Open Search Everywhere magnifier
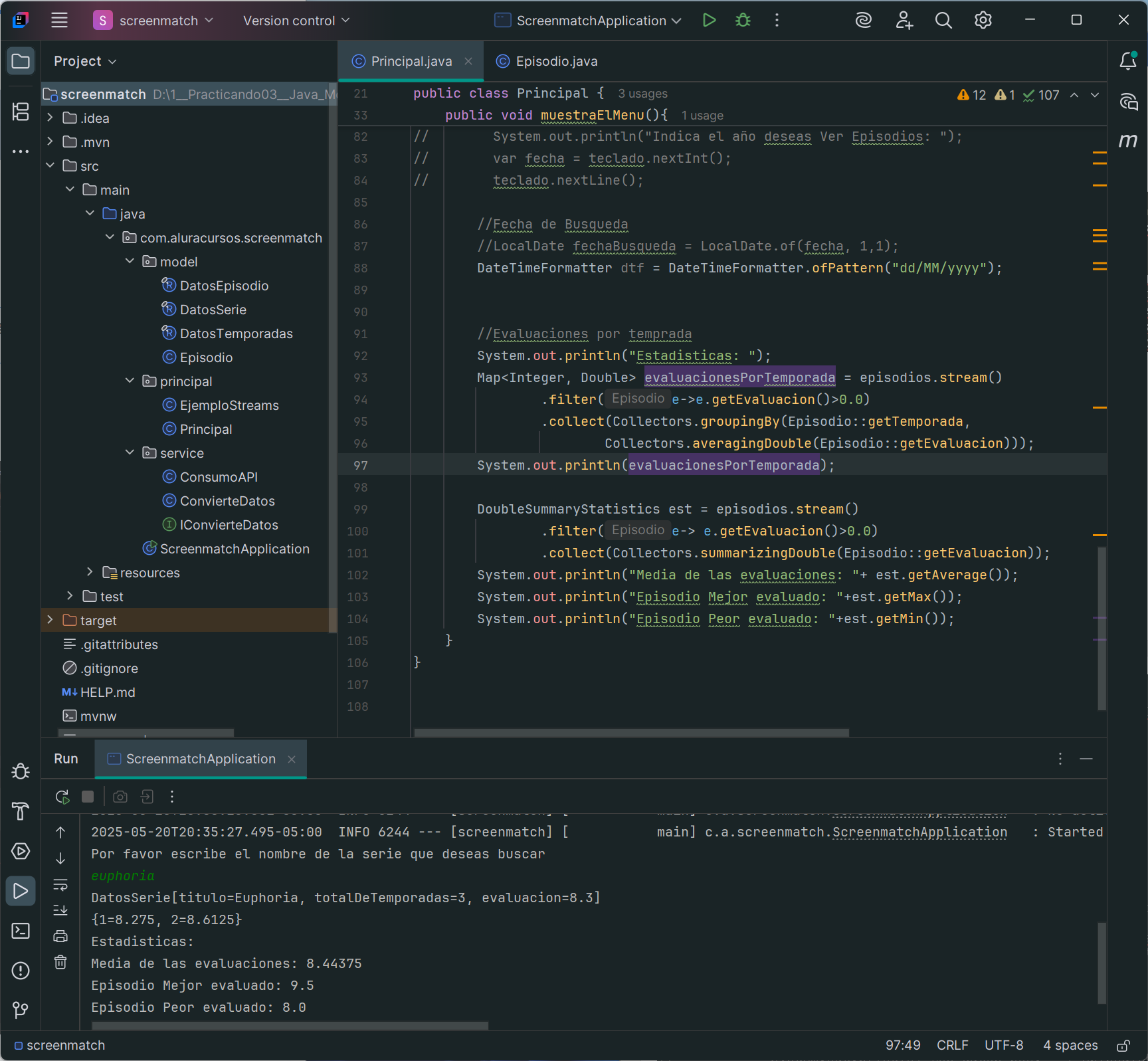 click(943, 21)
